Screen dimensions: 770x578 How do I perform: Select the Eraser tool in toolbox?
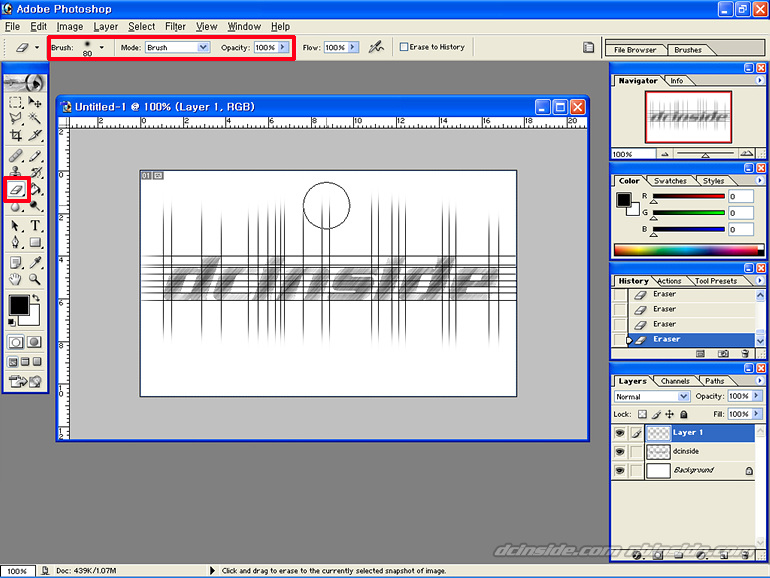pos(16,190)
